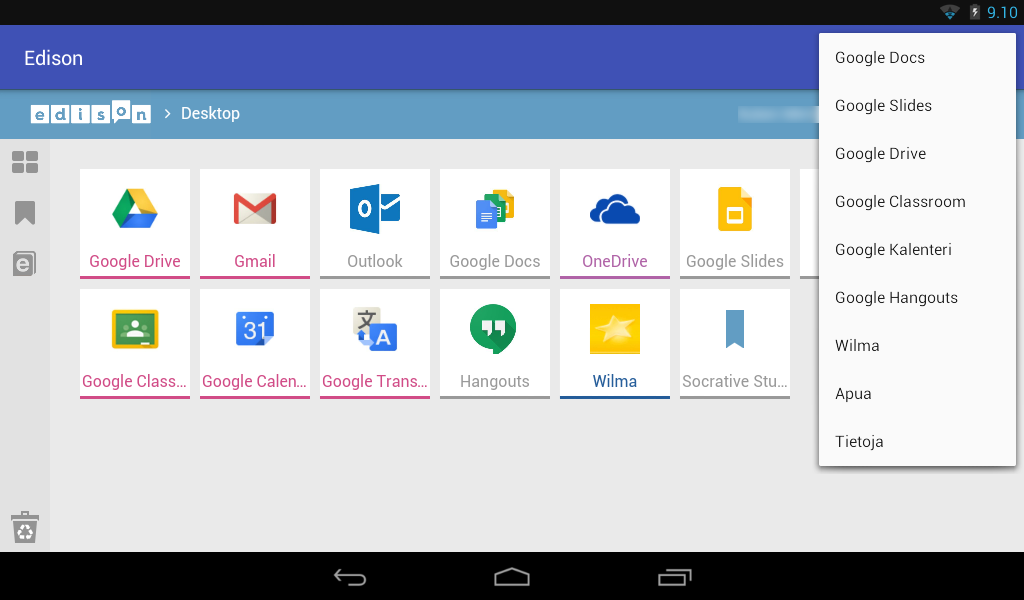Select Google Kalenteri menu entry
The width and height of the screenshot is (1024, 600).
click(x=917, y=249)
